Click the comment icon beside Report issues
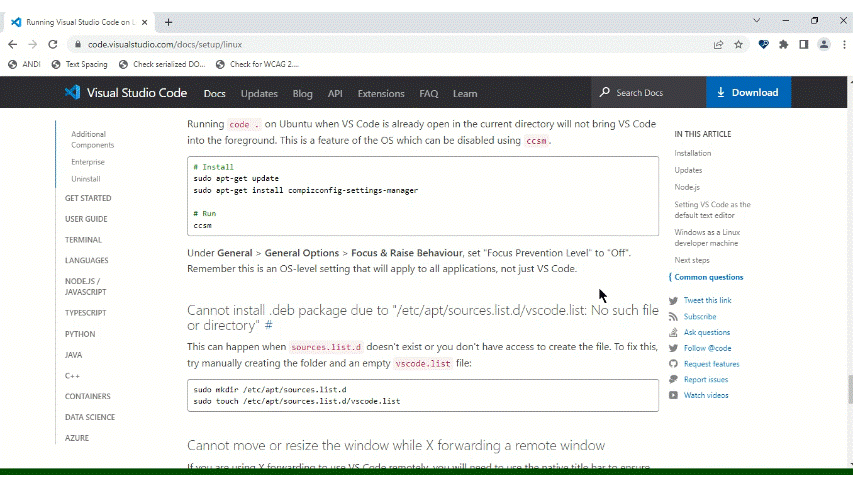This screenshot has height=480, width=853. tap(673, 379)
